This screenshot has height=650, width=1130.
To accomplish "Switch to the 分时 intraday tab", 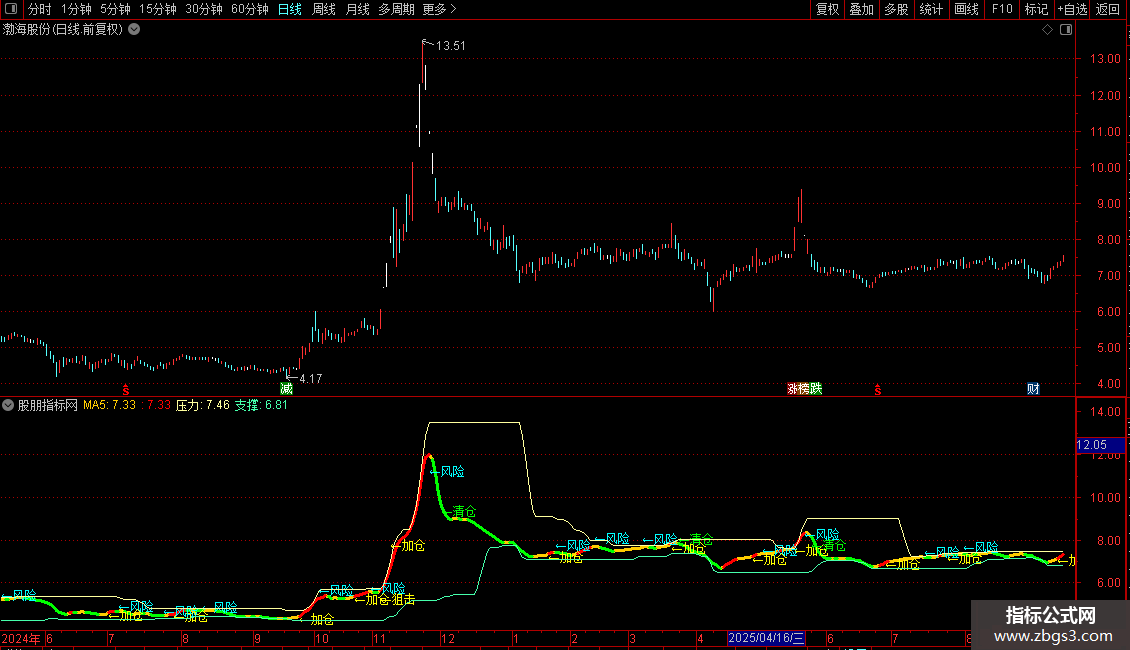I will tap(40, 9).
